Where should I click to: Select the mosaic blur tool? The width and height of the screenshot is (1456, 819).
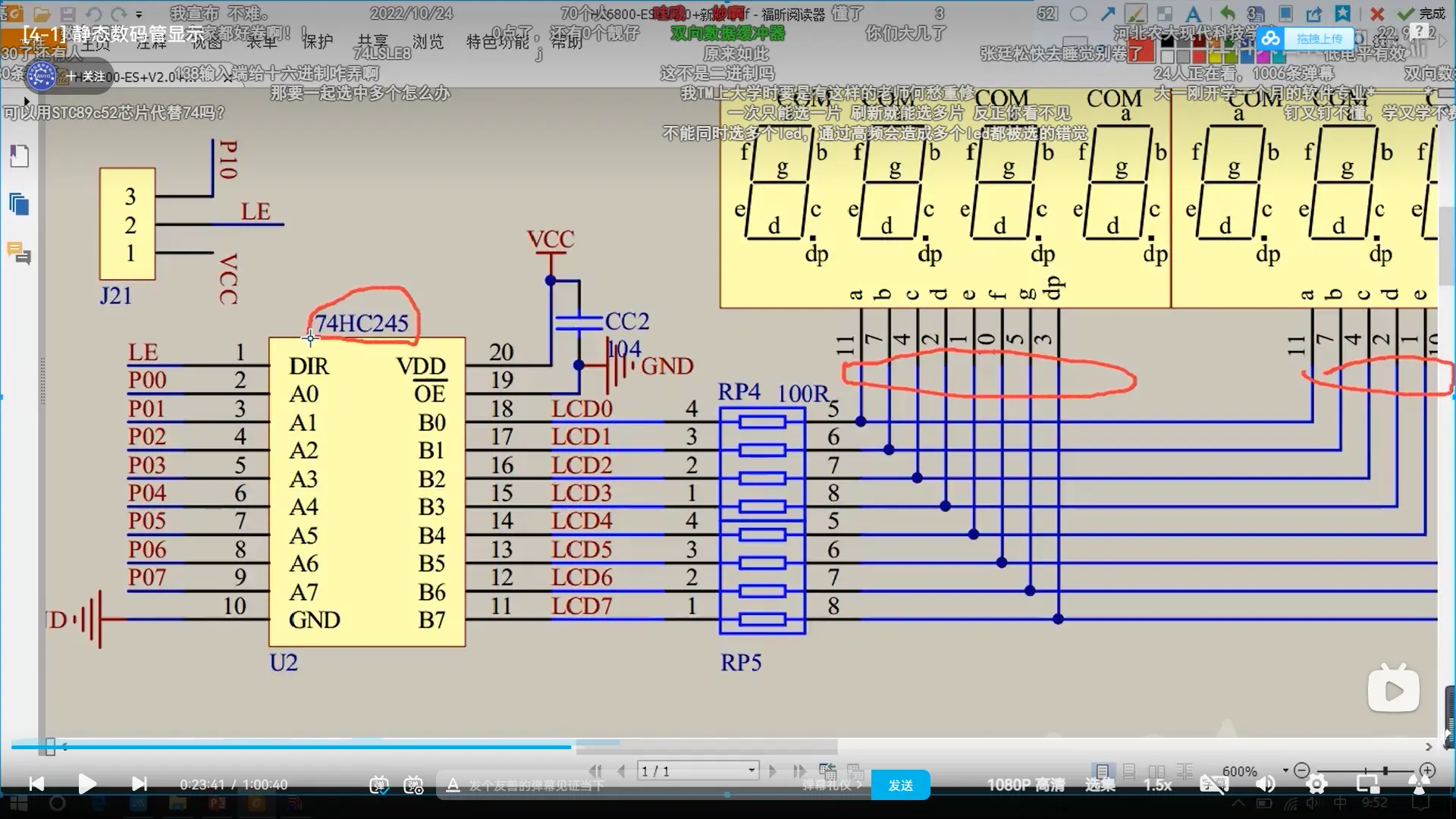(1164, 14)
